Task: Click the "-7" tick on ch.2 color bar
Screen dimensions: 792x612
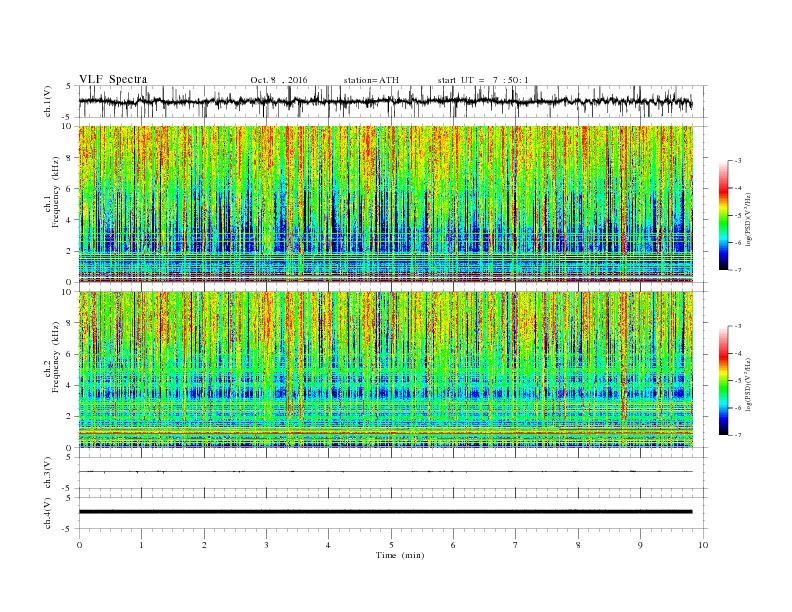Action: 737,435
